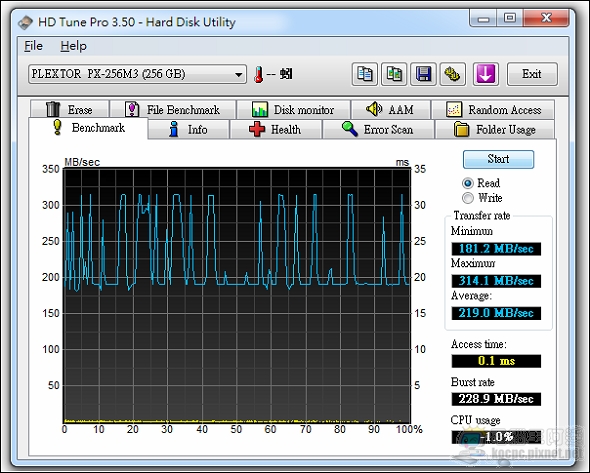
Task: Switch to the File Benchmark tab
Action: click(x=173, y=110)
